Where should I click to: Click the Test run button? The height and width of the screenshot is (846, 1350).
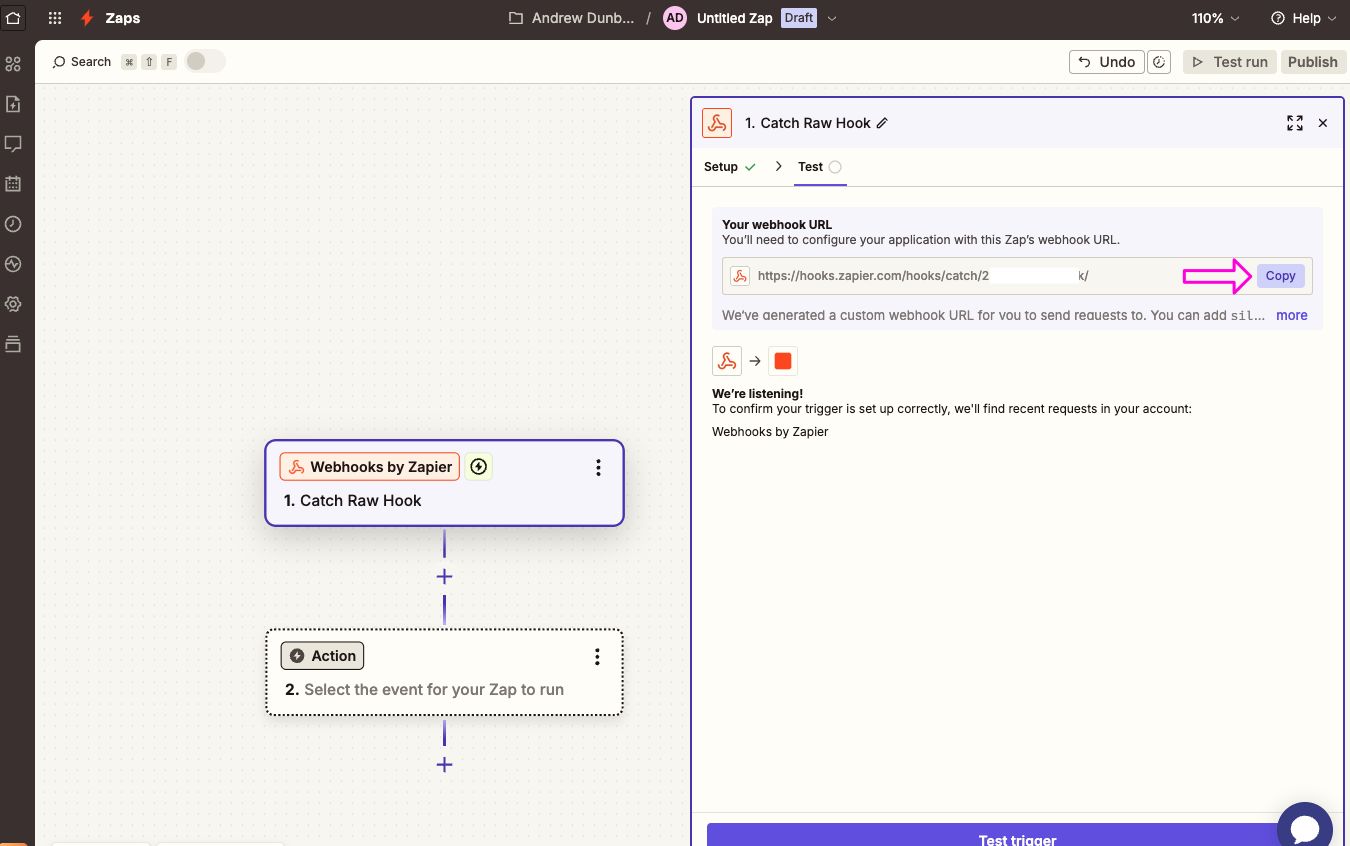coord(1230,62)
